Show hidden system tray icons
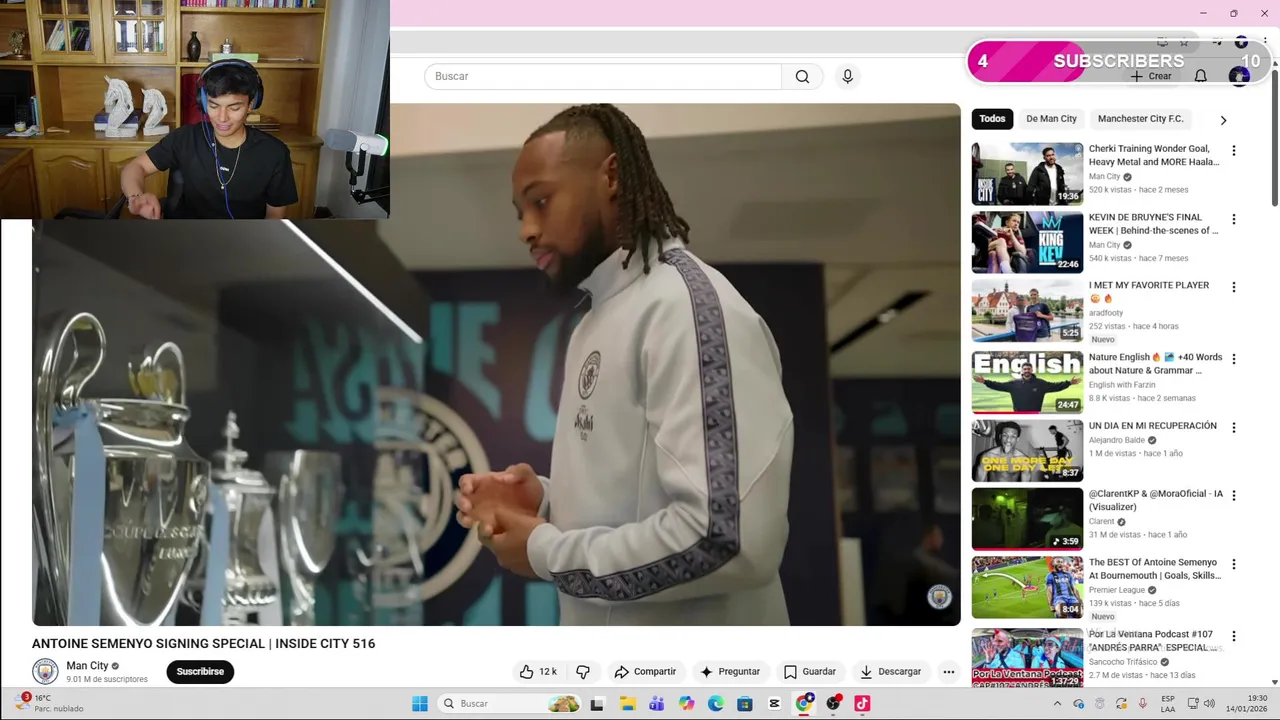This screenshot has height=720, width=1280. [x=1057, y=703]
